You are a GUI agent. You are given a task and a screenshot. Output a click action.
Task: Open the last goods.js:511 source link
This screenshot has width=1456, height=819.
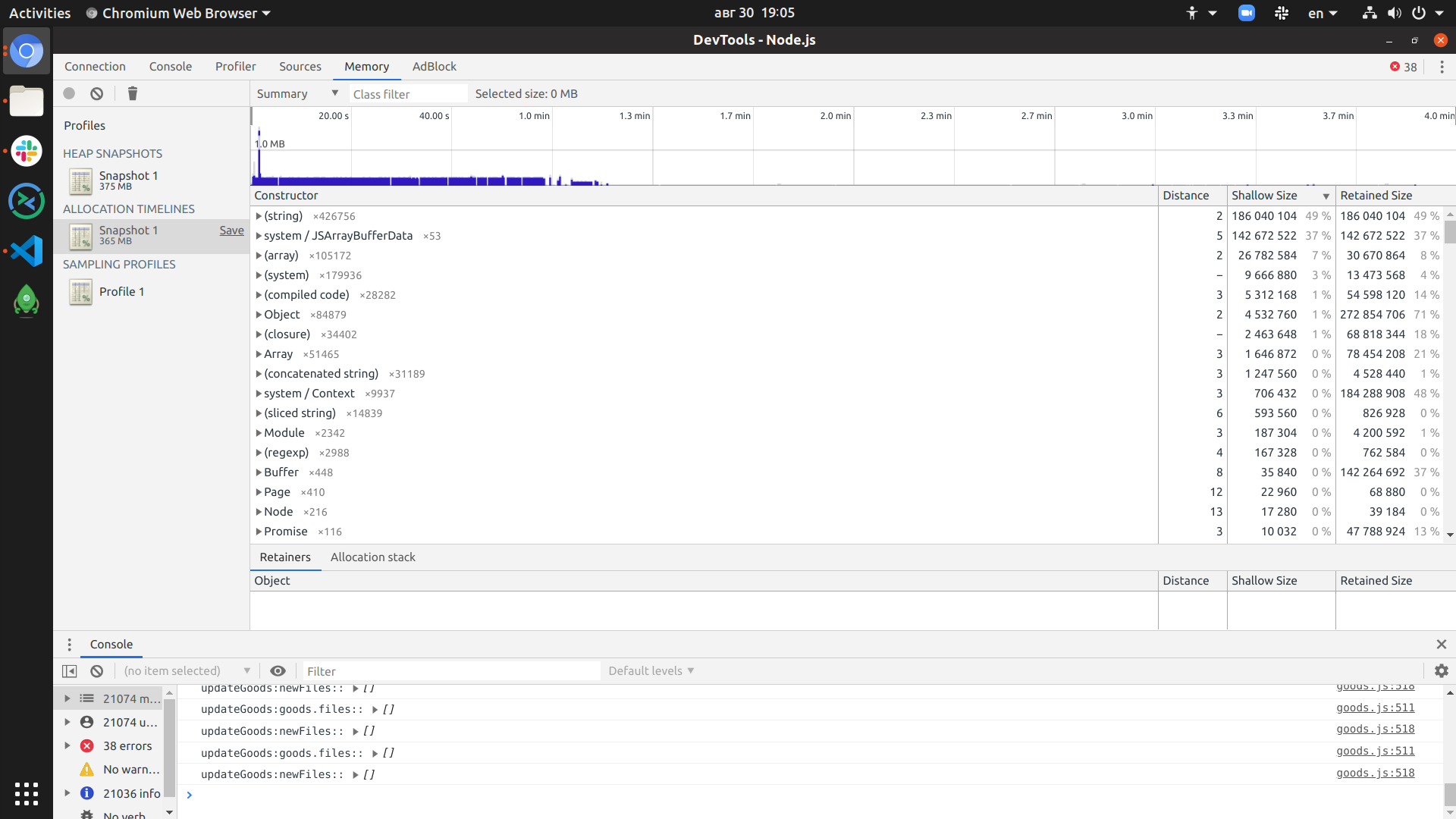pos(1376,751)
